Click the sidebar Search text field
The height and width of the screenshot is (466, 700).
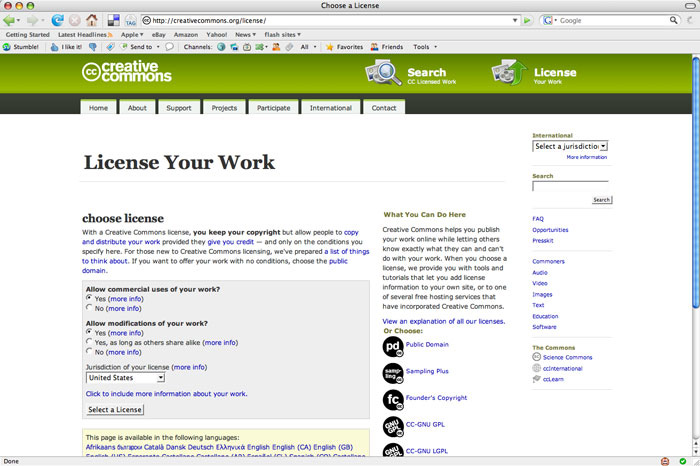click(570, 186)
